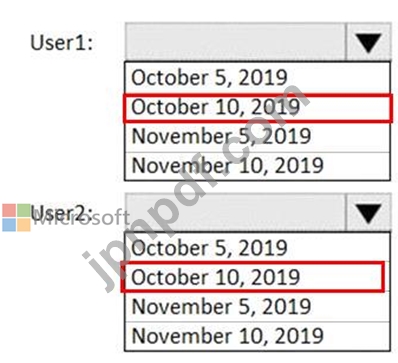Choose October 10, 2019 under User1
This screenshot has height=363, width=398.
(x=257, y=109)
